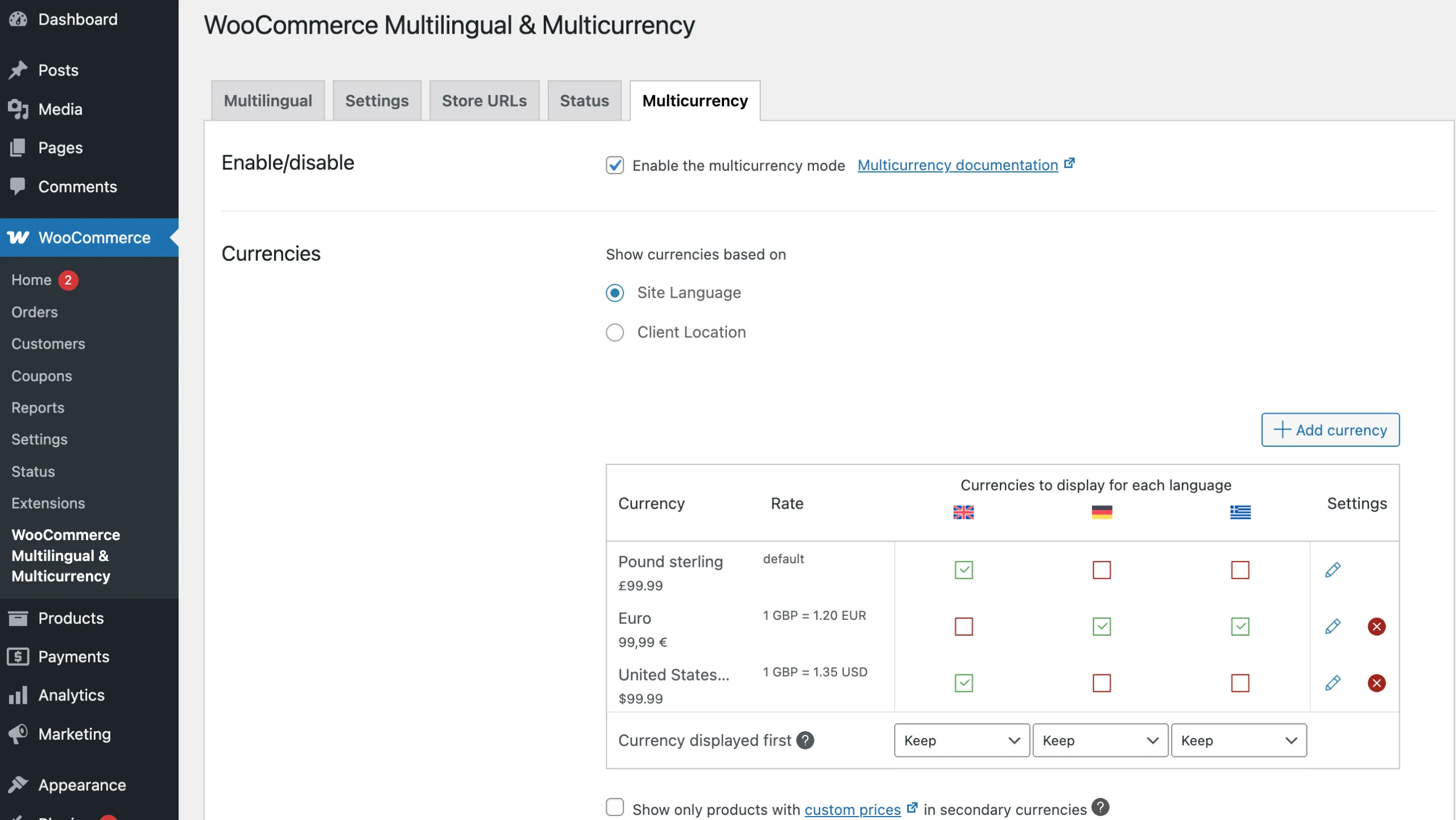
Task: Enable Show only products with custom prices
Action: (x=615, y=807)
